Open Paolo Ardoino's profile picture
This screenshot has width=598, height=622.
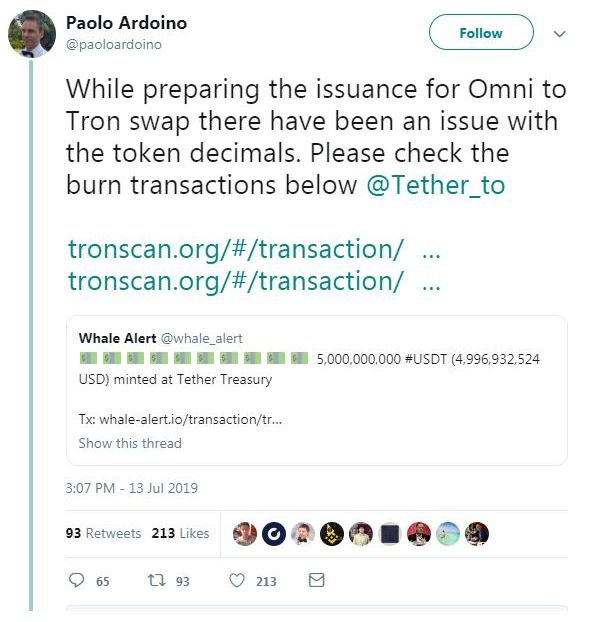[32, 34]
